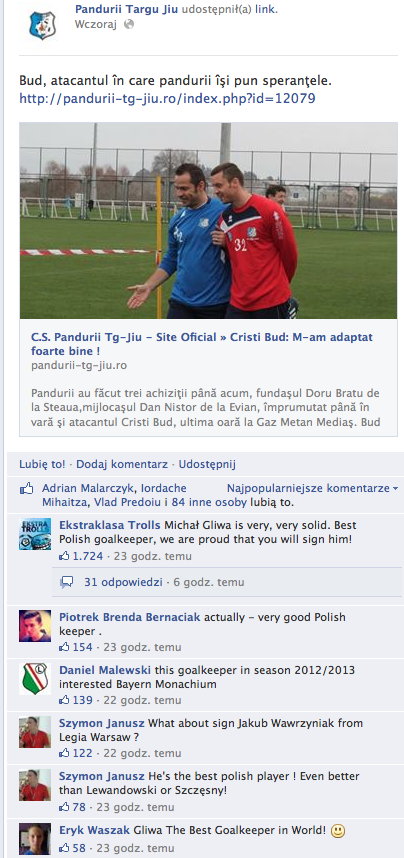Select Udostępnij action under the post

[207, 465]
